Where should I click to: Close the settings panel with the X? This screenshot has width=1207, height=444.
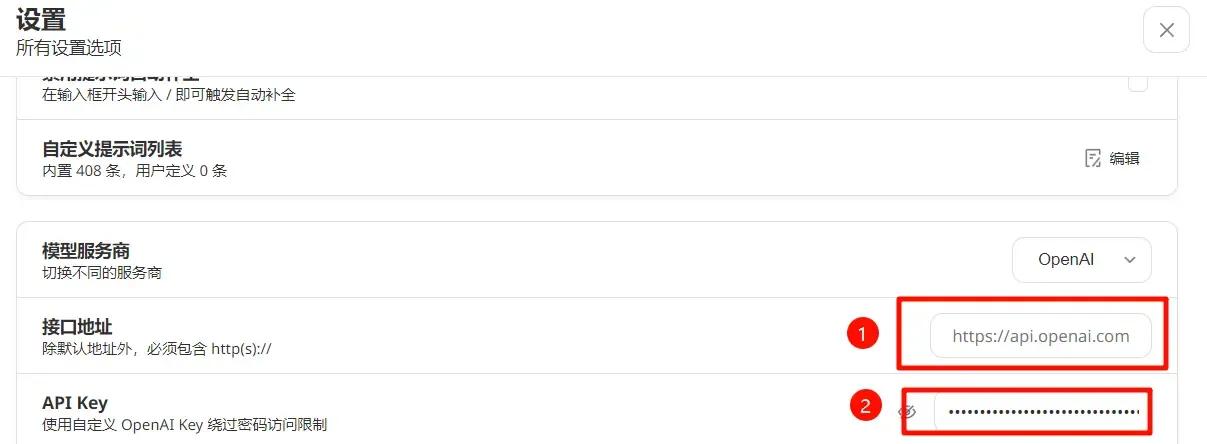point(1166,30)
